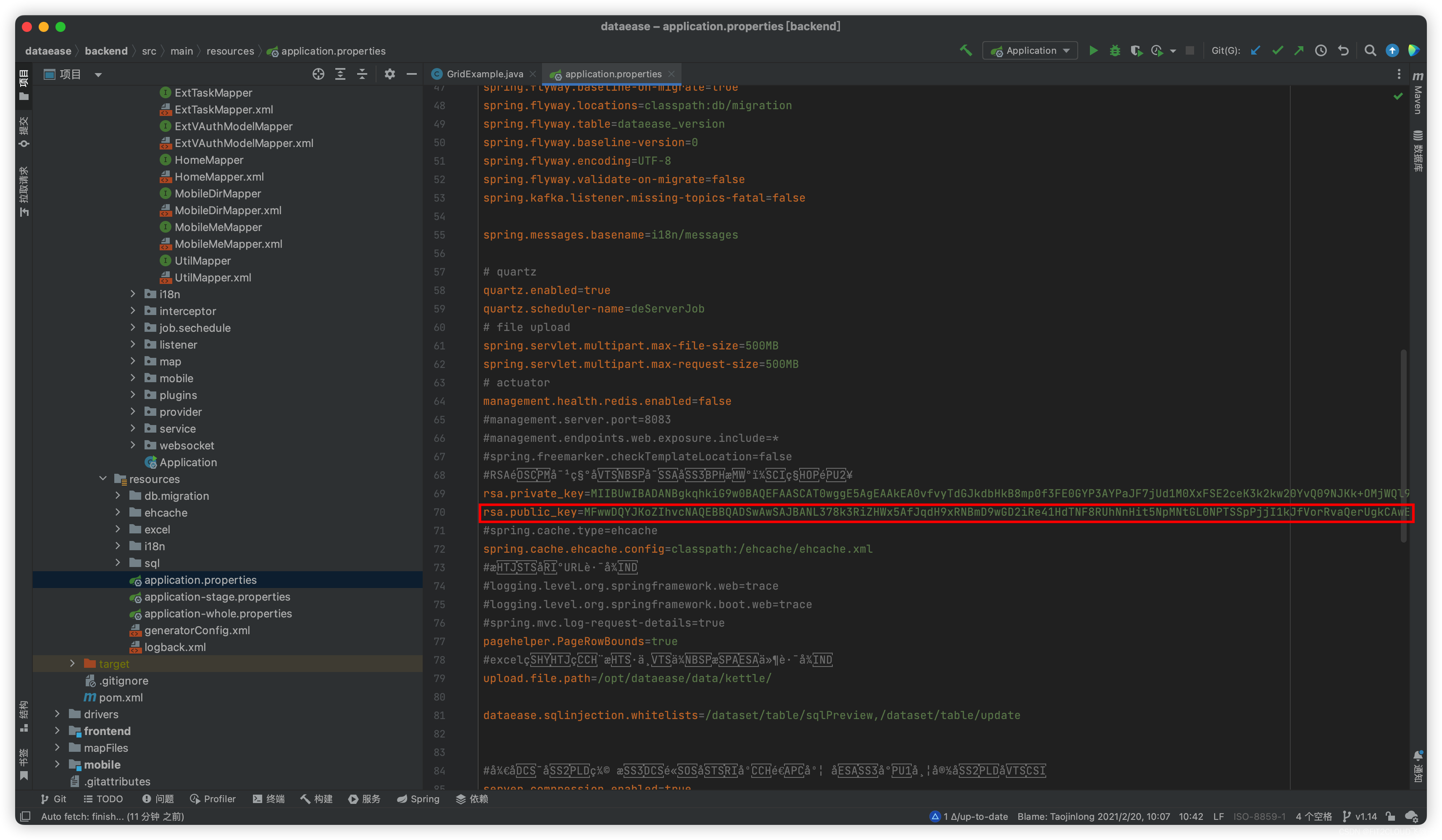Click ISO-8859-1 encoding in status bar
This screenshot has height=840, width=1442.
coord(1259,816)
